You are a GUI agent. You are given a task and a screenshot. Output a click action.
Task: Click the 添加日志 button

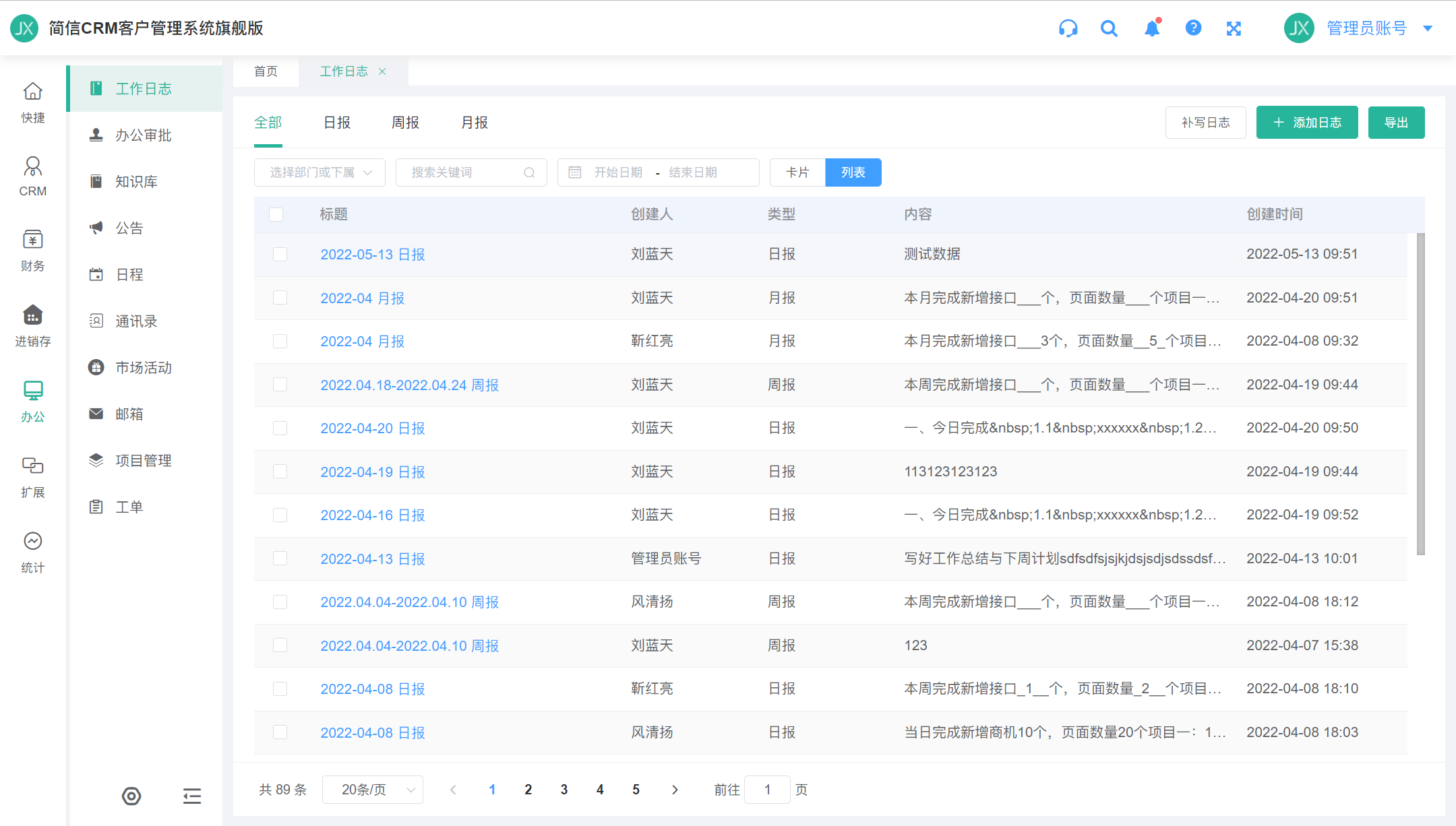pyautogui.click(x=1306, y=123)
